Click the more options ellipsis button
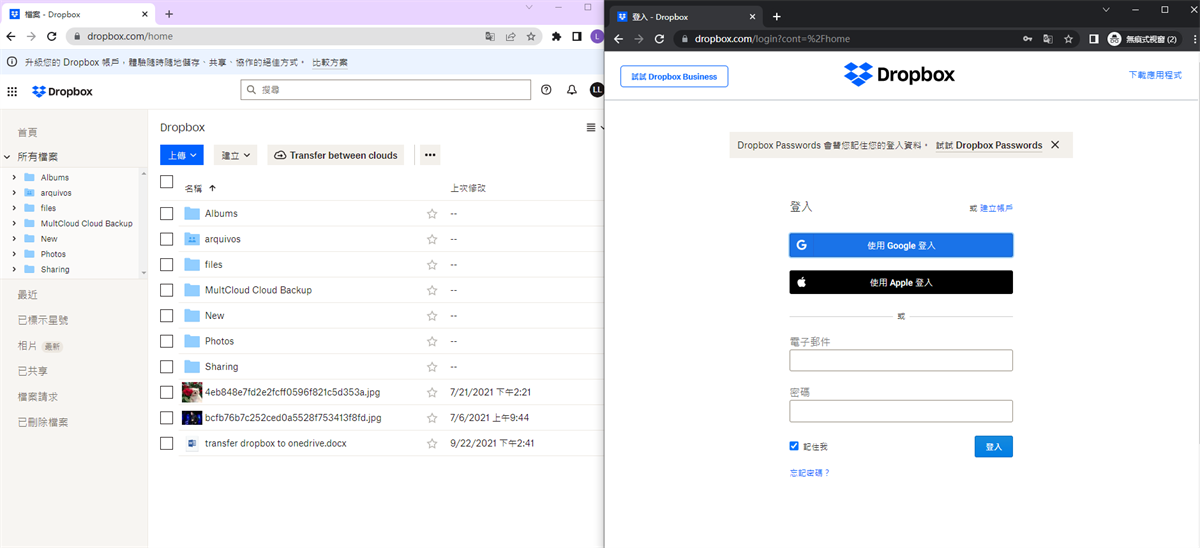Viewport: 1200px width, 548px height. pyautogui.click(x=430, y=155)
